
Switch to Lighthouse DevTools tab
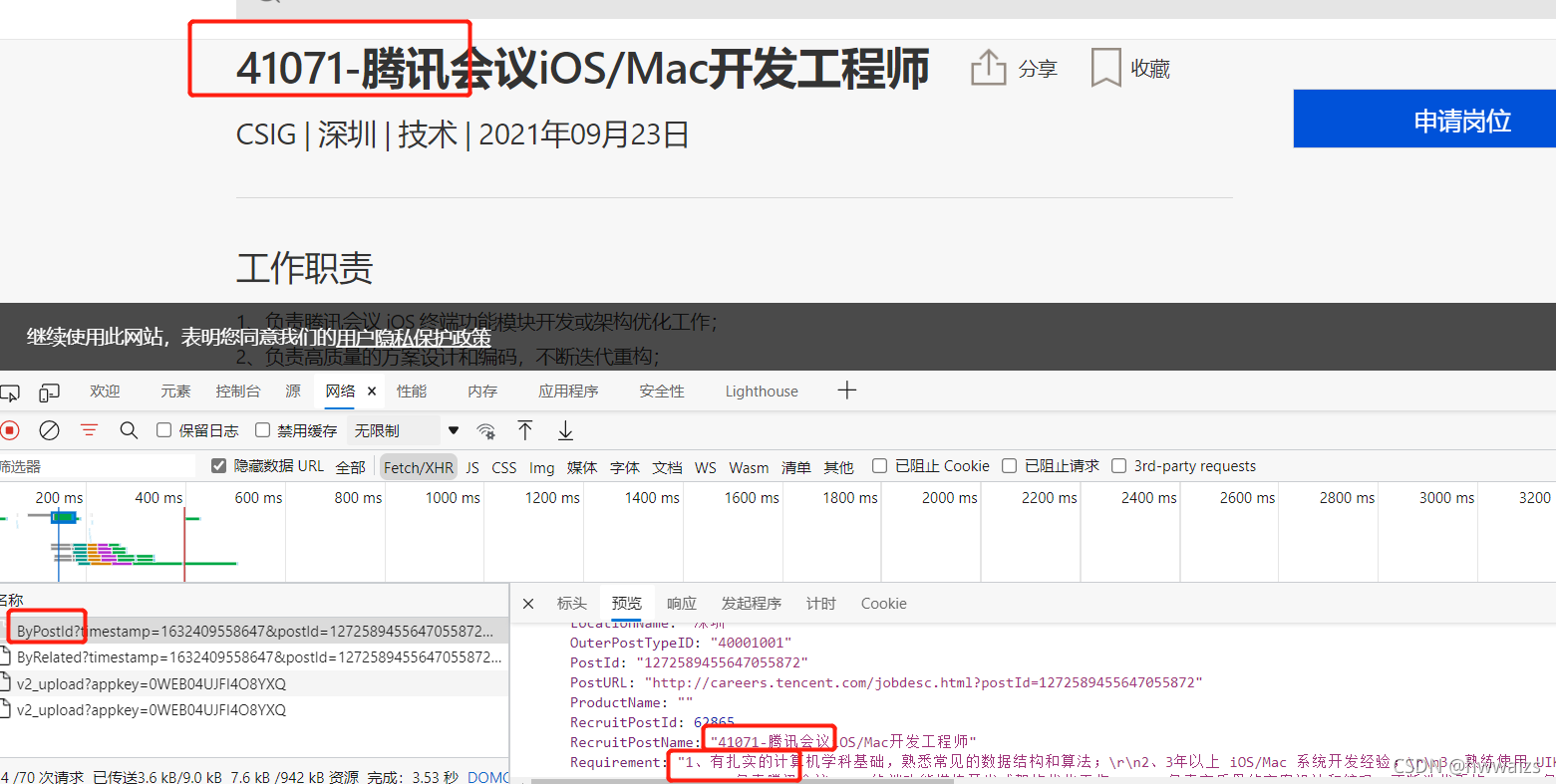(762, 392)
